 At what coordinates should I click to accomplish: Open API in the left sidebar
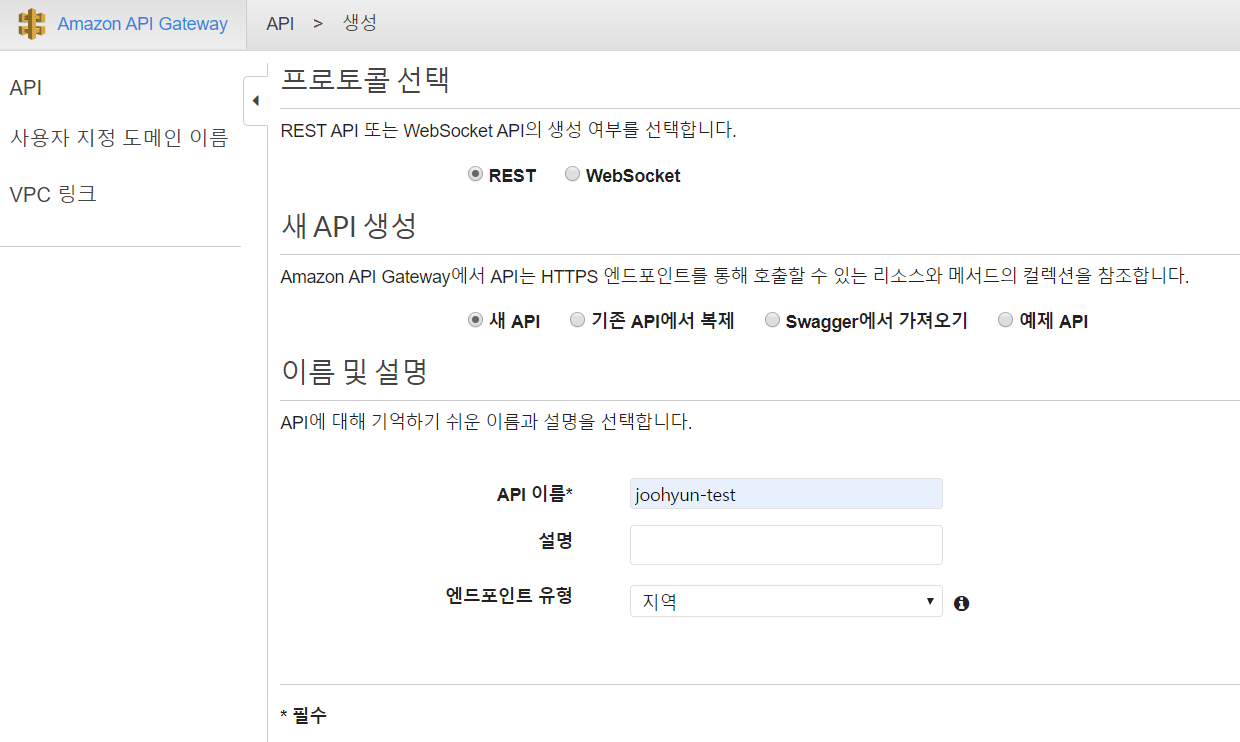coord(26,88)
